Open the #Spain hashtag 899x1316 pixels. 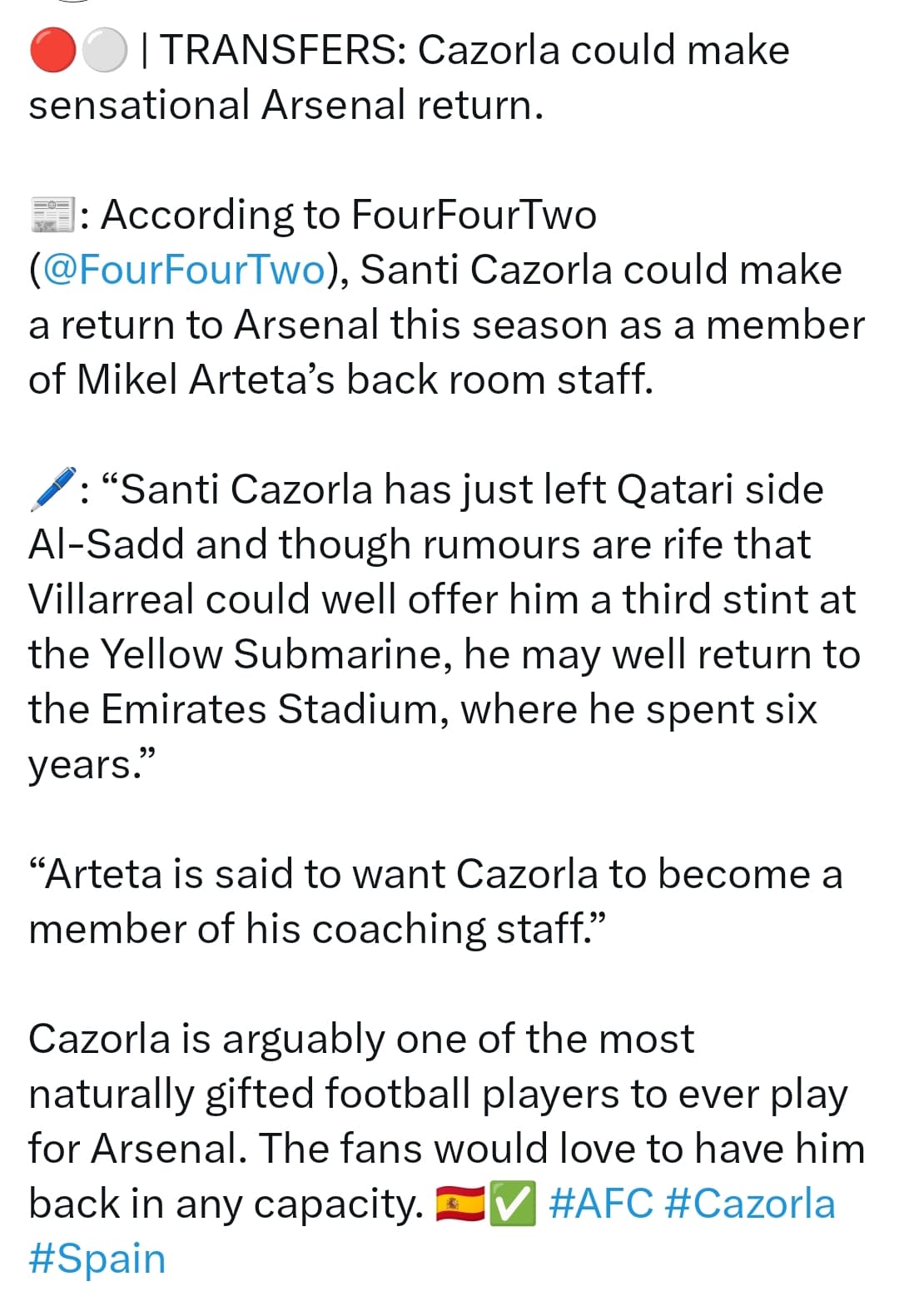click(97, 1259)
